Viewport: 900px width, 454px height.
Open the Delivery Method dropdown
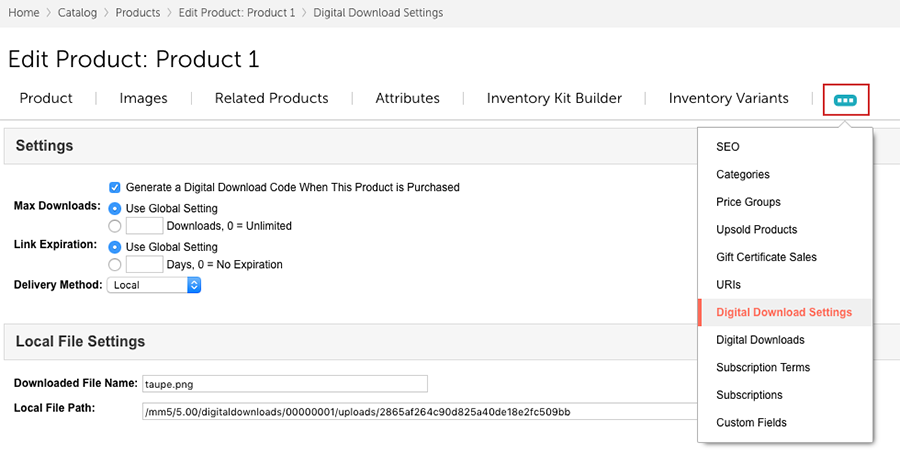coord(154,285)
